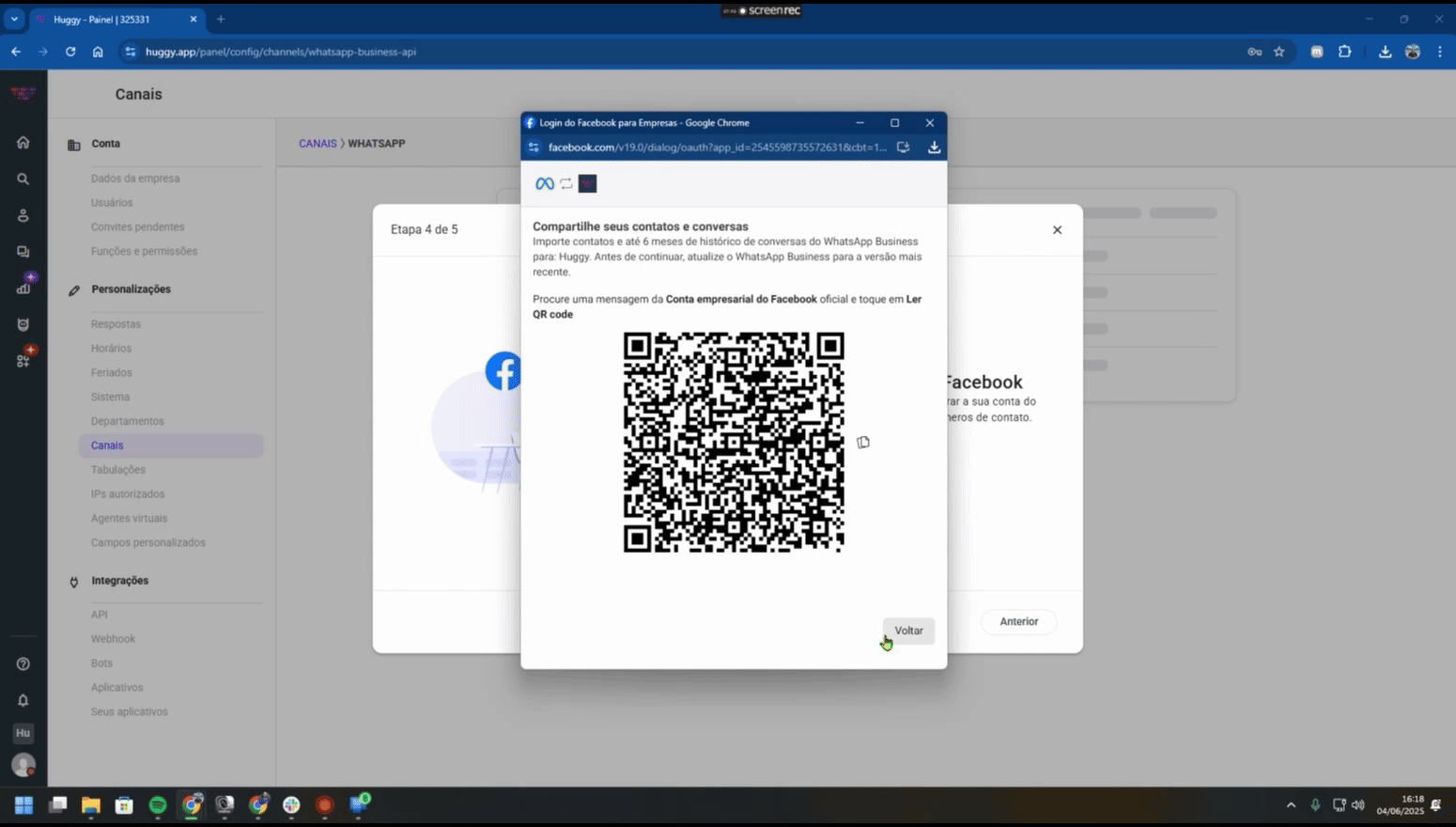Click the Voltar button in Facebook popup
The image size is (1456, 827).
(908, 631)
